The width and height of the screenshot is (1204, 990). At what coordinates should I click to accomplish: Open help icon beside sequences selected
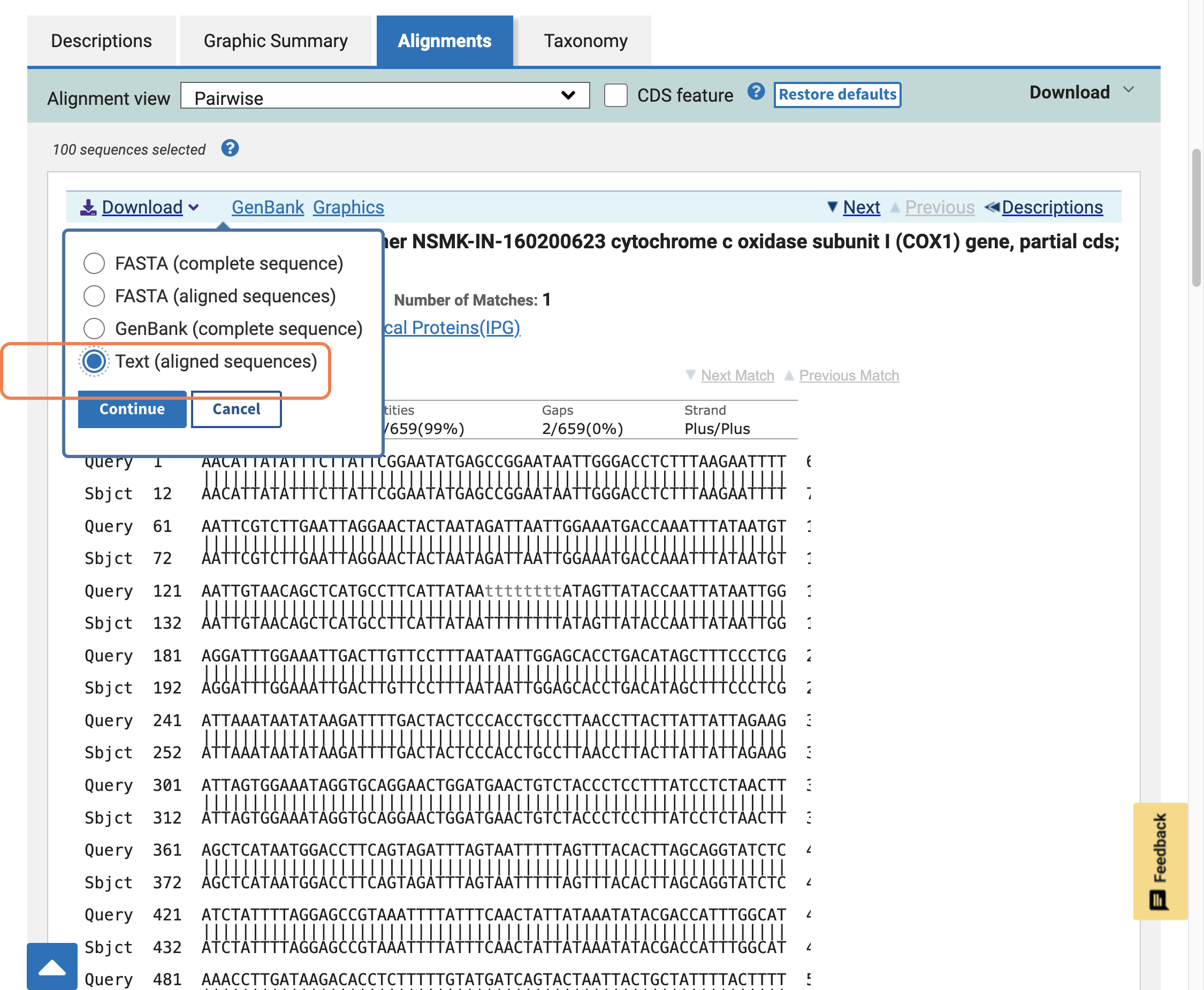tap(230, 148)
